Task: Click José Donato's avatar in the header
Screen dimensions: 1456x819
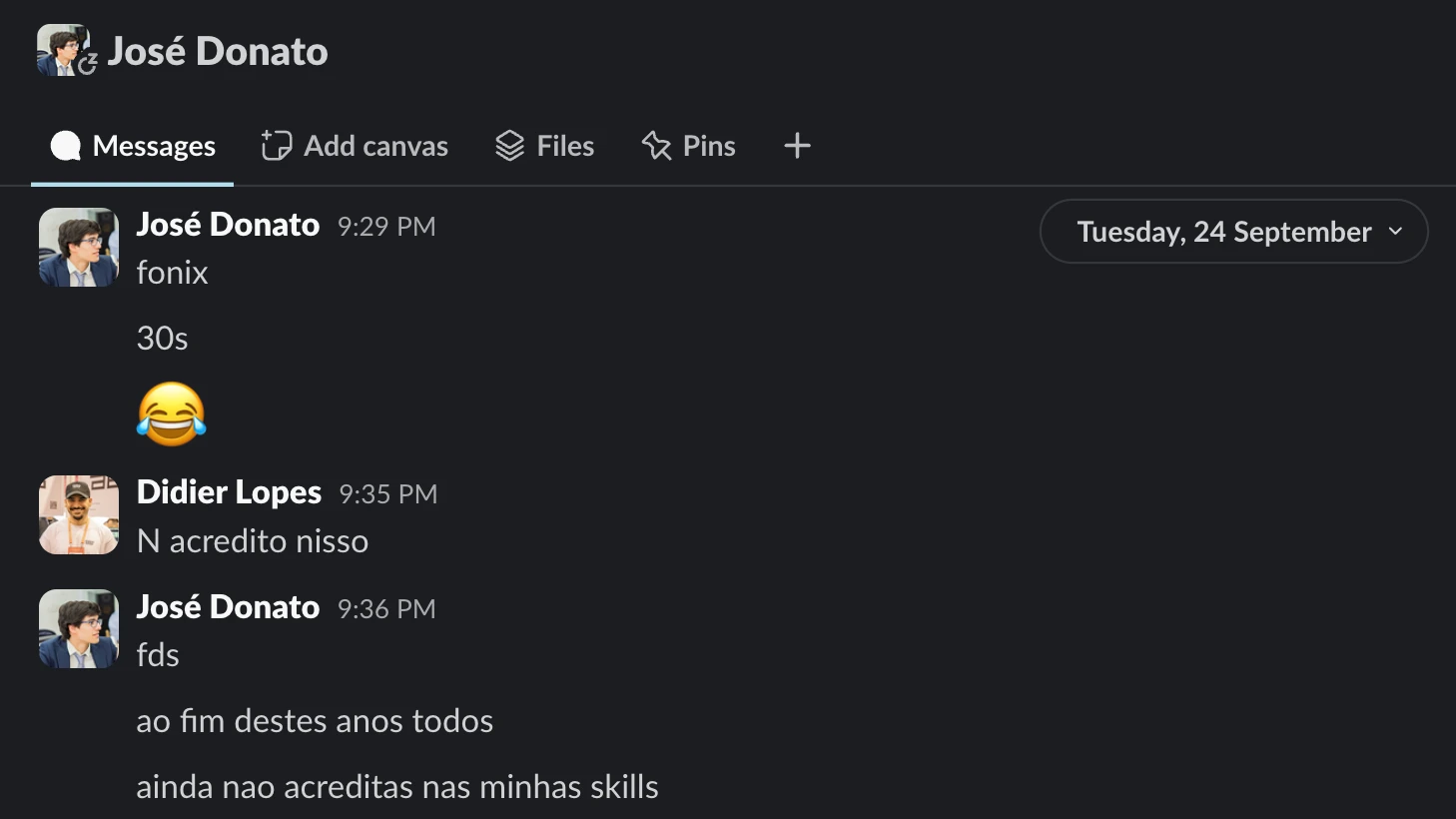Action: click(x=63, y=50)
